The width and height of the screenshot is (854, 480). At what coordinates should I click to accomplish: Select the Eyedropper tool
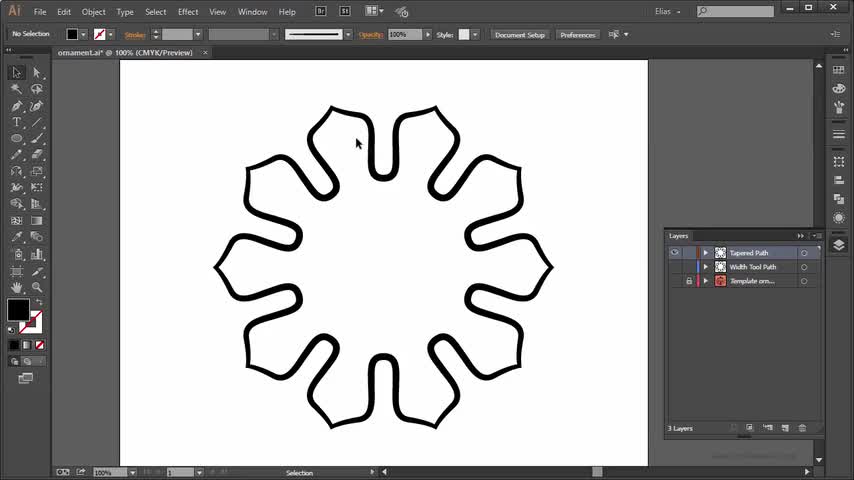coord(16,237)
